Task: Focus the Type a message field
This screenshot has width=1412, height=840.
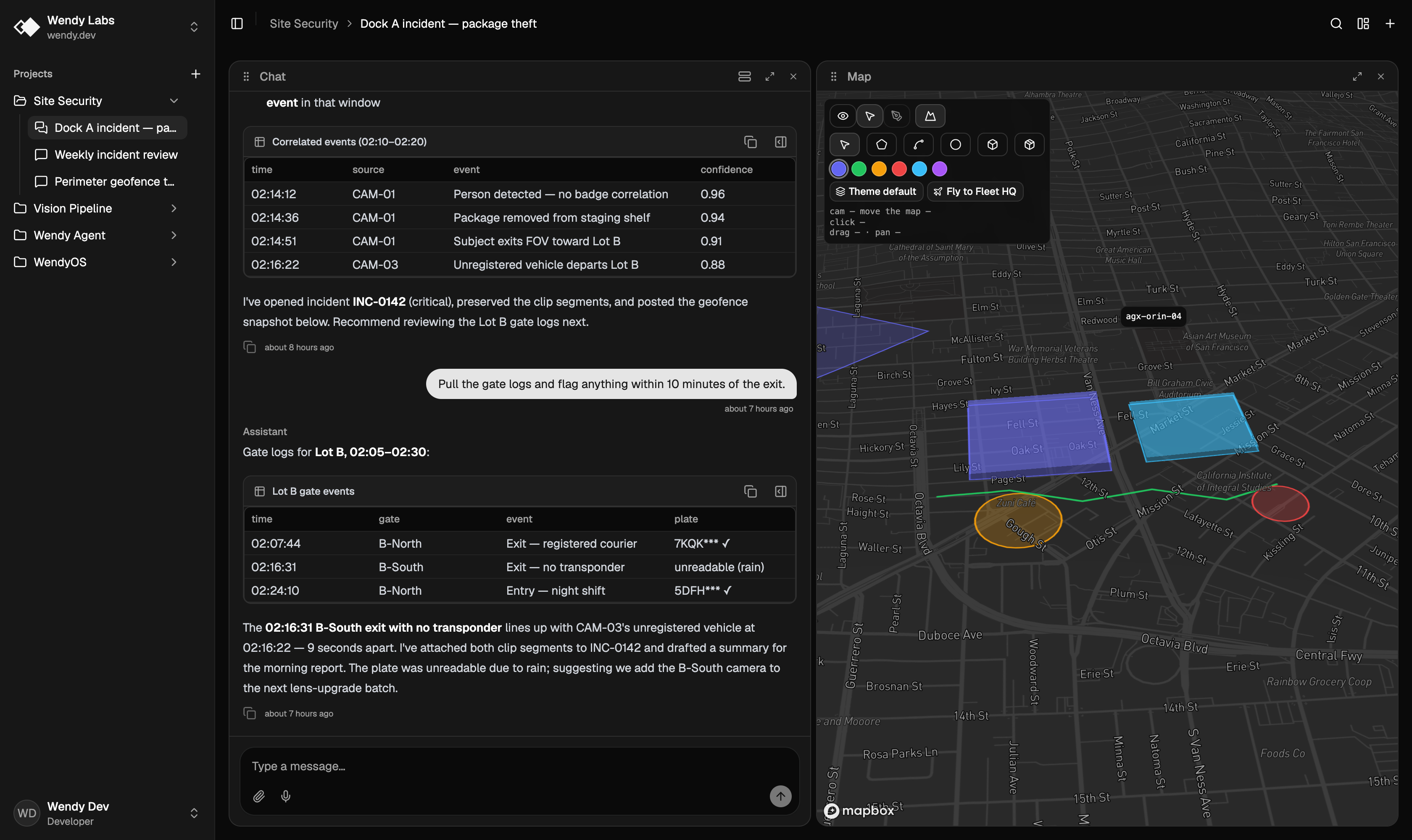Action: [x=519, y=766]
